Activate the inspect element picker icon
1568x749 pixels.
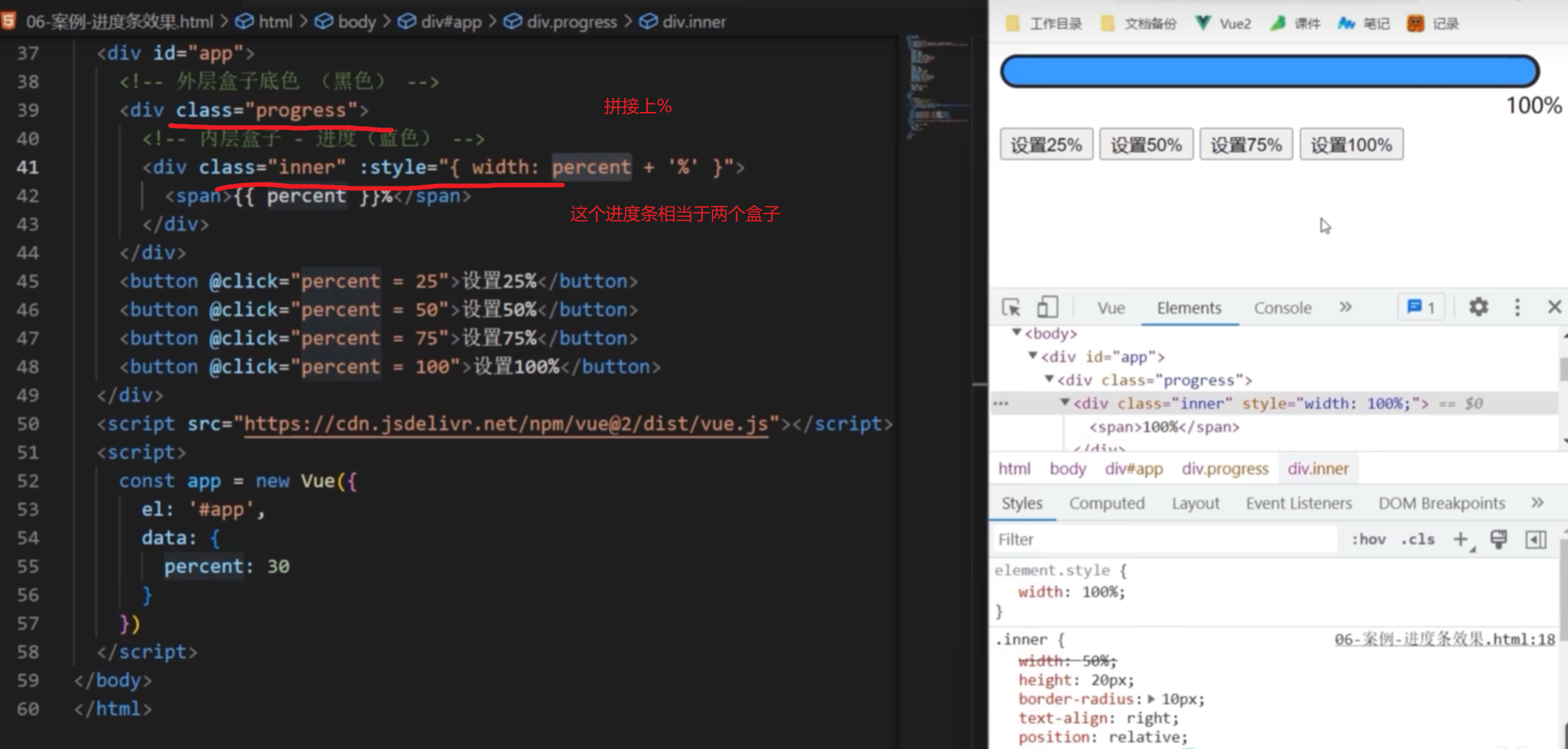(1011, 307)
